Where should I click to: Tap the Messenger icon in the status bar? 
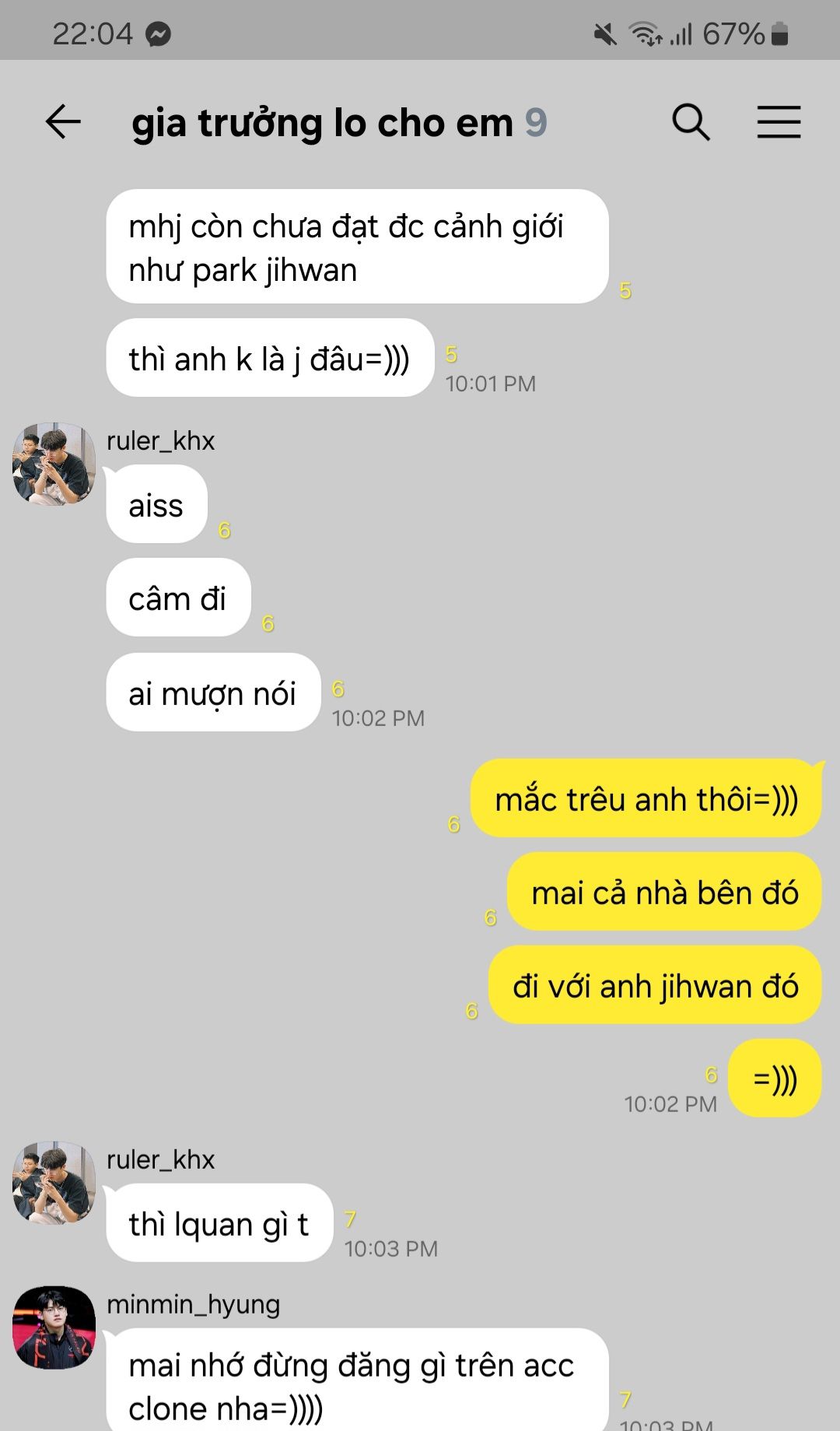159,34
